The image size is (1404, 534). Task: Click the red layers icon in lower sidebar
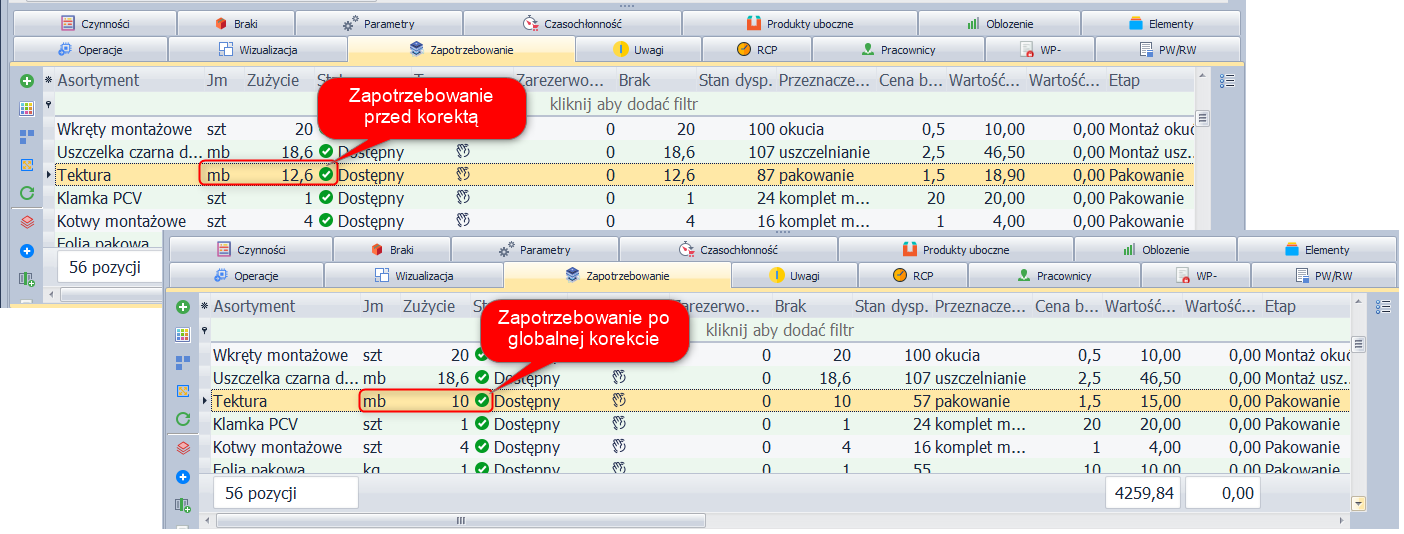[183, 448]
